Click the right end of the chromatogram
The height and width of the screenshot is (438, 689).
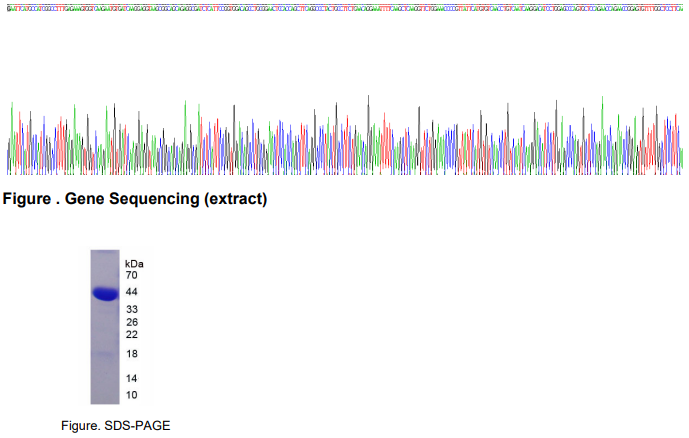[678, 150]
